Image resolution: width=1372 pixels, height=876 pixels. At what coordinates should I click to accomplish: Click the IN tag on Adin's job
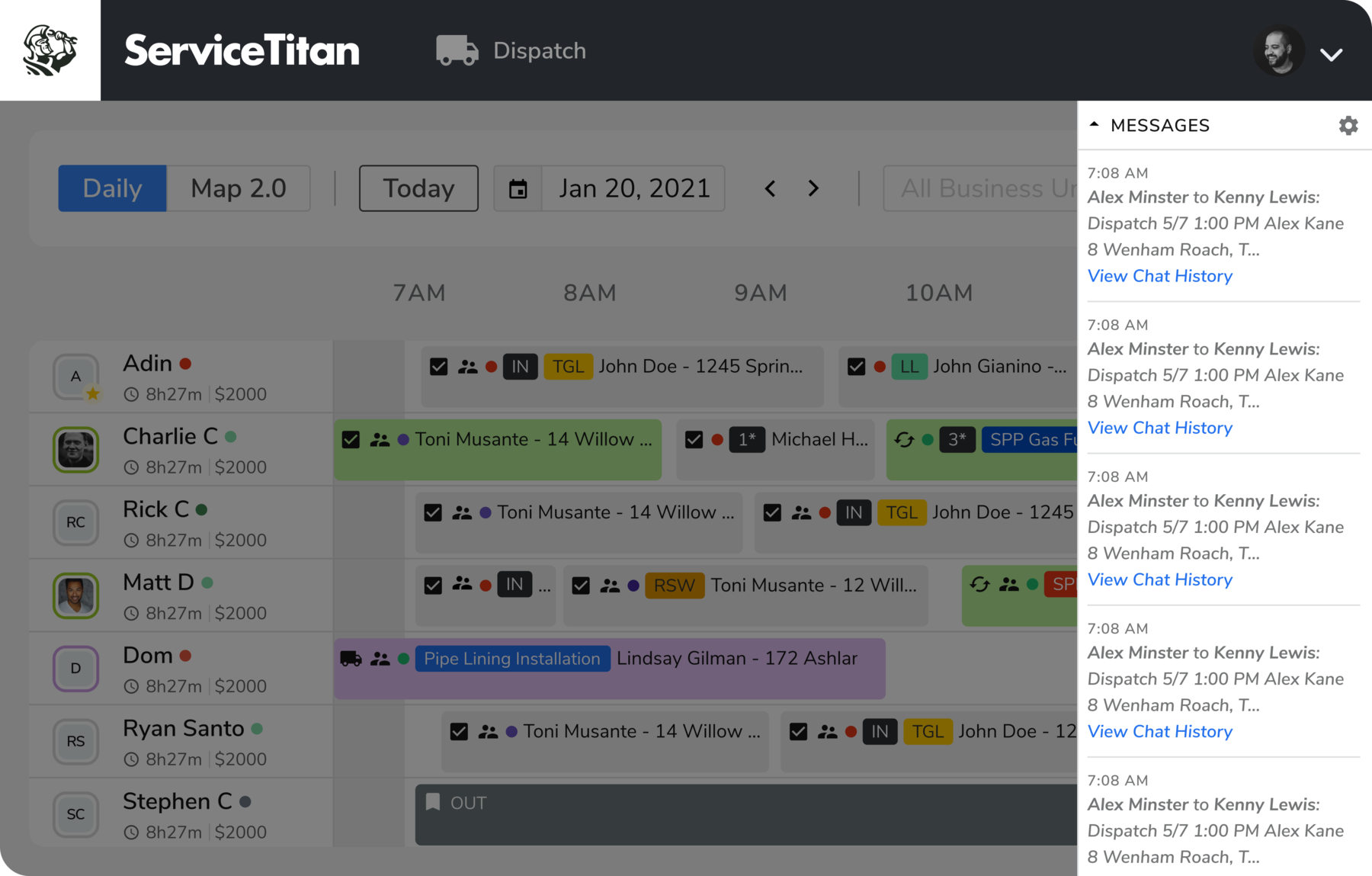(x=521, y=367)
